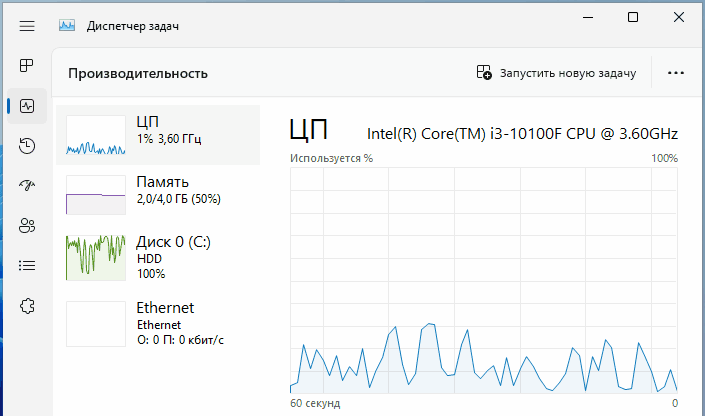Select the Ethernet performance entry
The image size is (705, 416).
click(x=158, y=324)
